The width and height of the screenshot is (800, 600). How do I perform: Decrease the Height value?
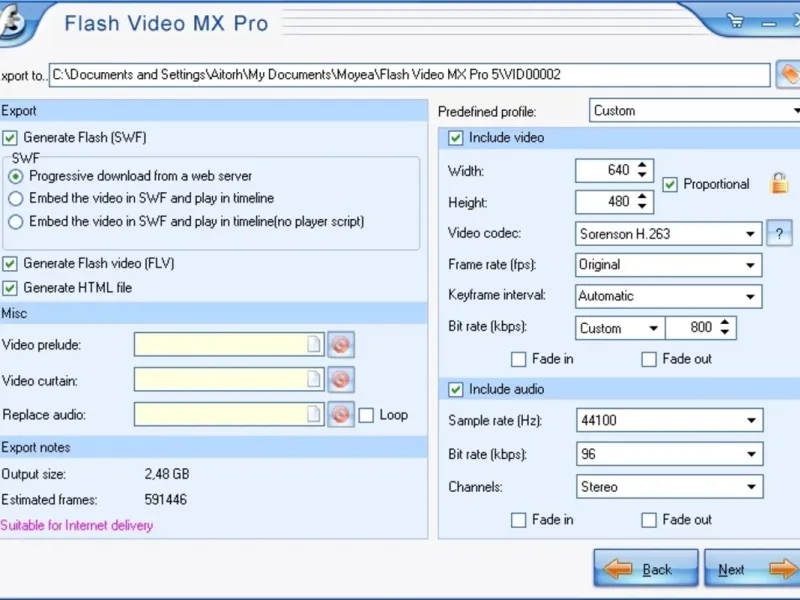tap(642, 207)
